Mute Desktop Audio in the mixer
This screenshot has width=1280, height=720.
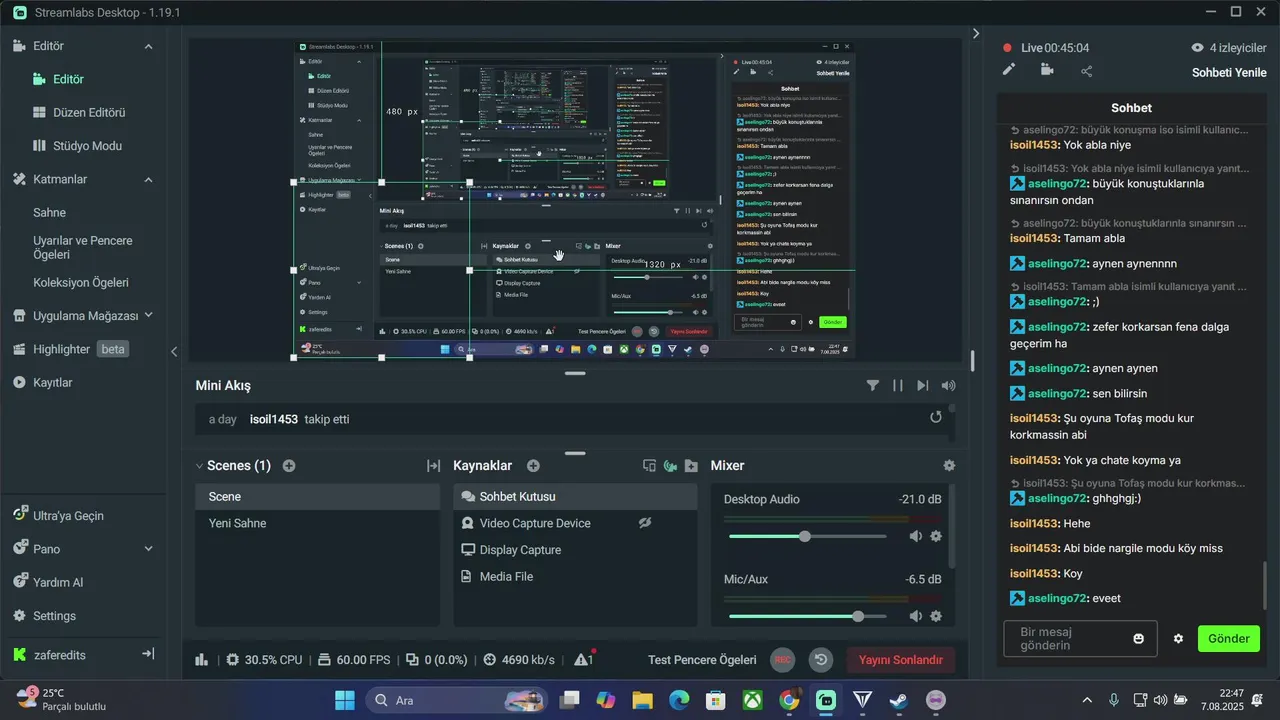915,536
